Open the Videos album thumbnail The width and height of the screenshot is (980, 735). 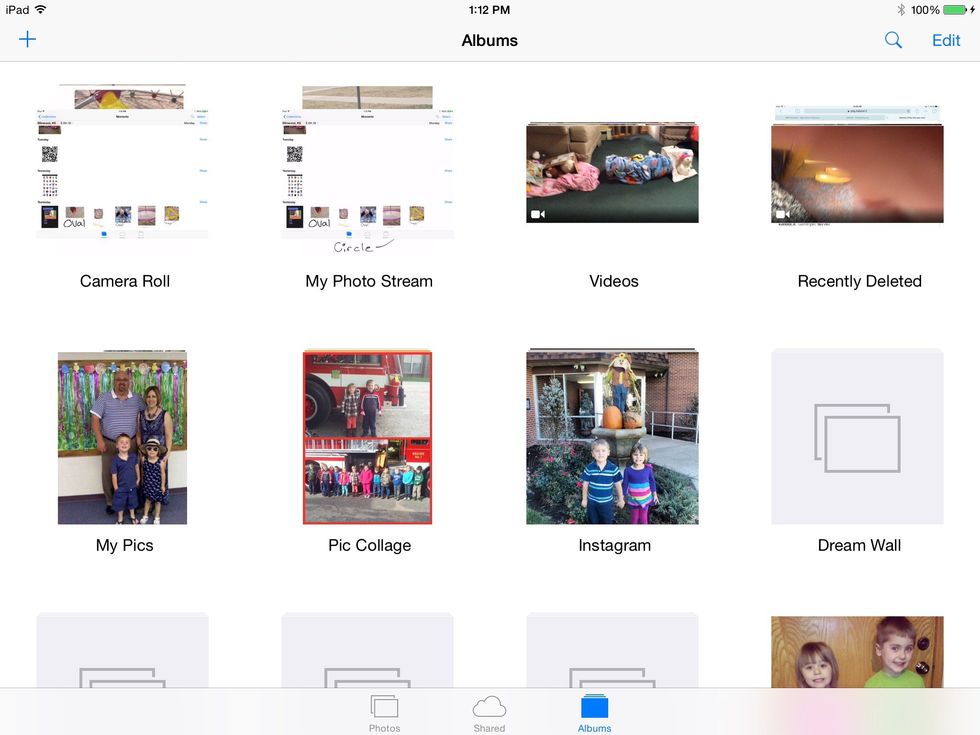coord(612,173)
